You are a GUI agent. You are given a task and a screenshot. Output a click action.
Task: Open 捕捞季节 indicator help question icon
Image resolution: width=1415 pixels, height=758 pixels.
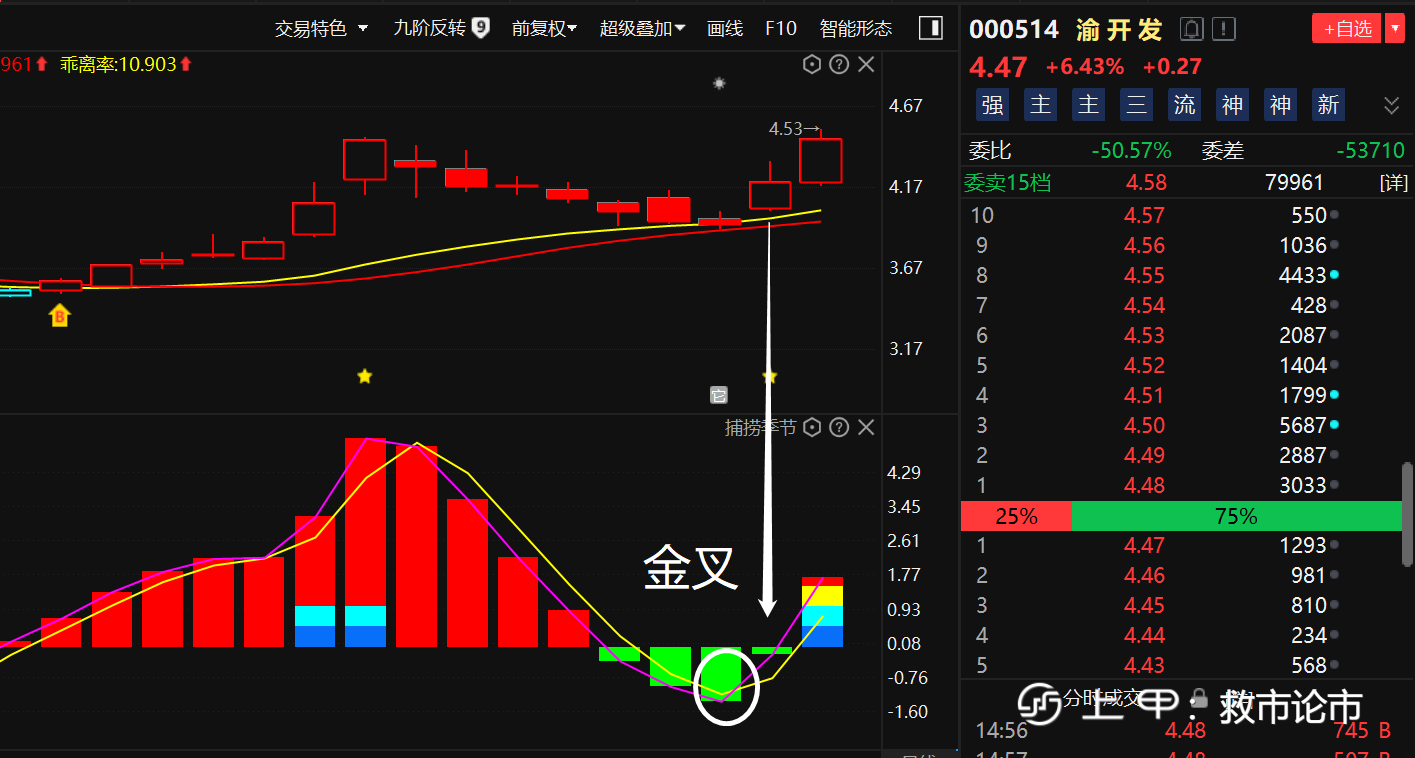coord(839,428)
